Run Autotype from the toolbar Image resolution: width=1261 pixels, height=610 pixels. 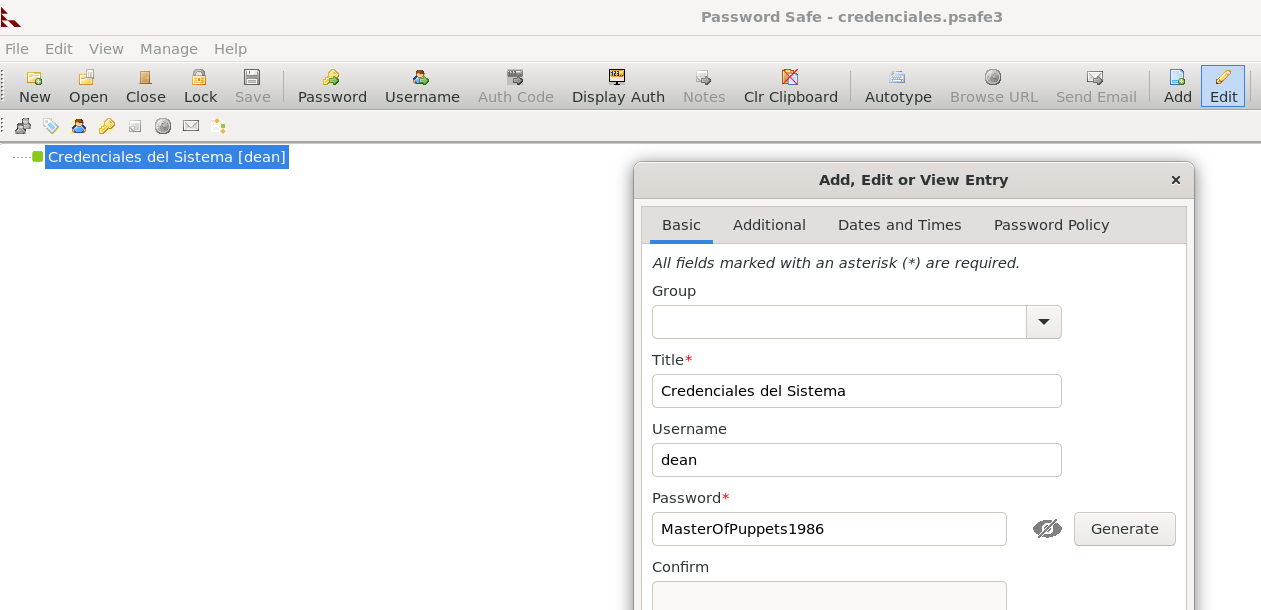(898, 78)
